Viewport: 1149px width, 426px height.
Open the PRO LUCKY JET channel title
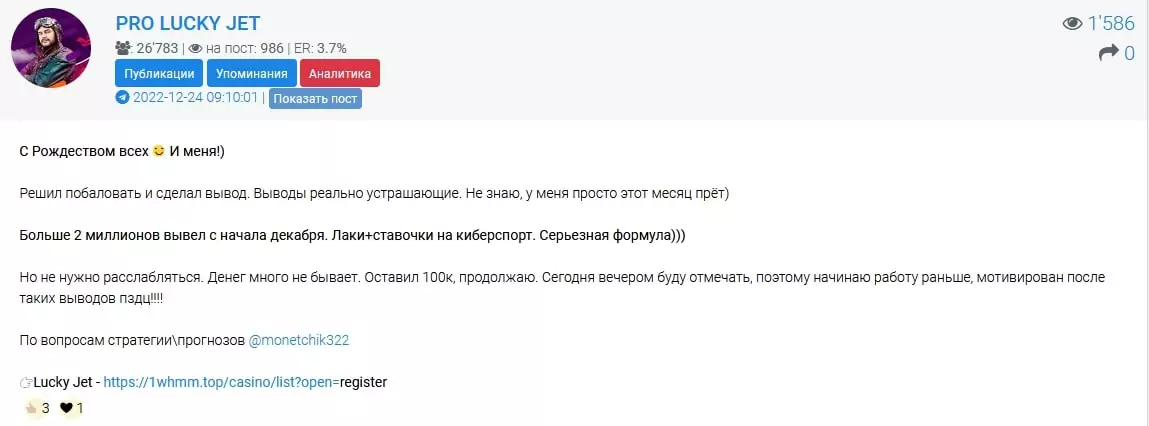pyautogui.click(x=187, y=23)
